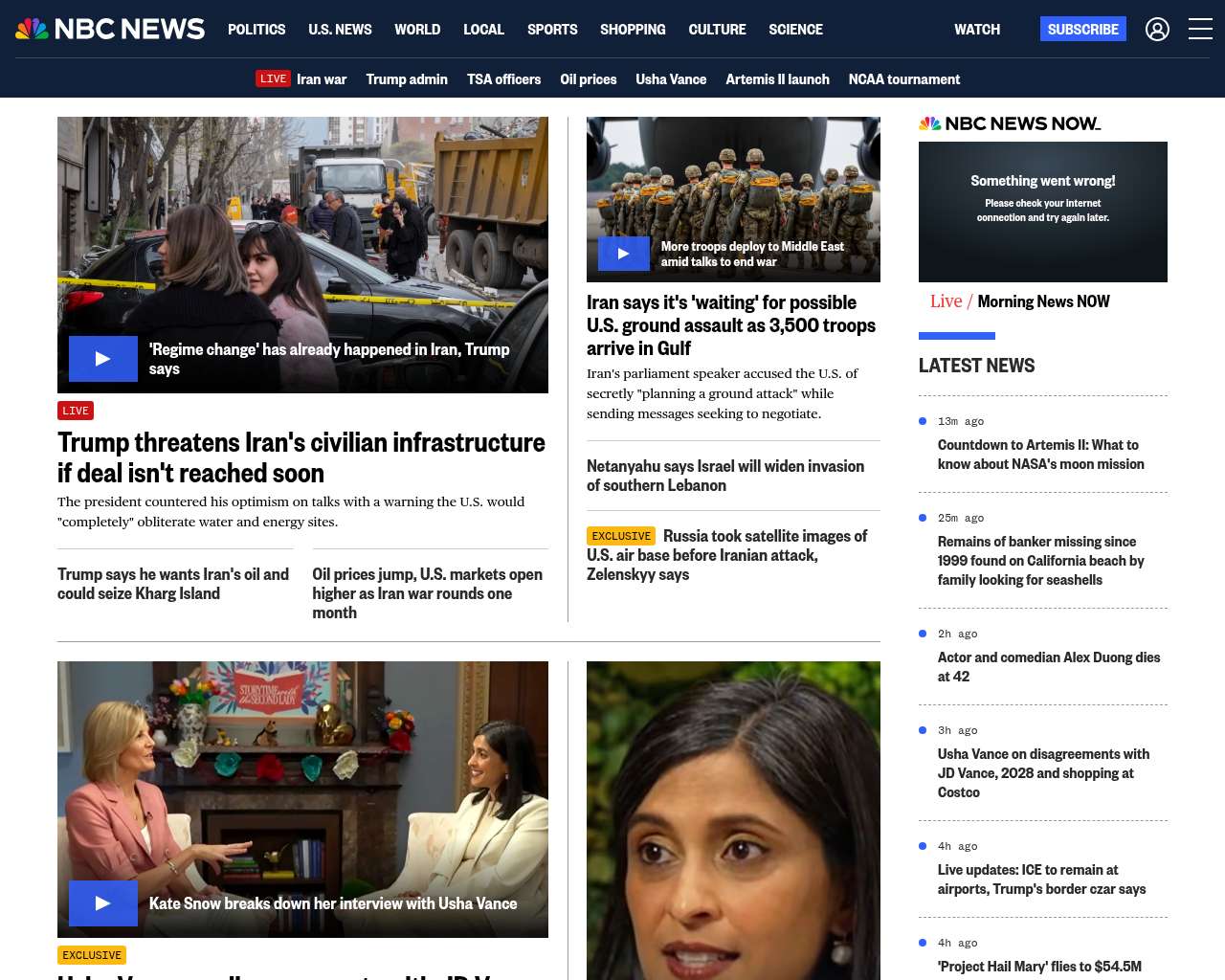The height and width of the screenshot is (980, 1225).
Task: Open the Alex Duong dies at 42 article
Action: pyautogui.click(x=1048, y=667)
